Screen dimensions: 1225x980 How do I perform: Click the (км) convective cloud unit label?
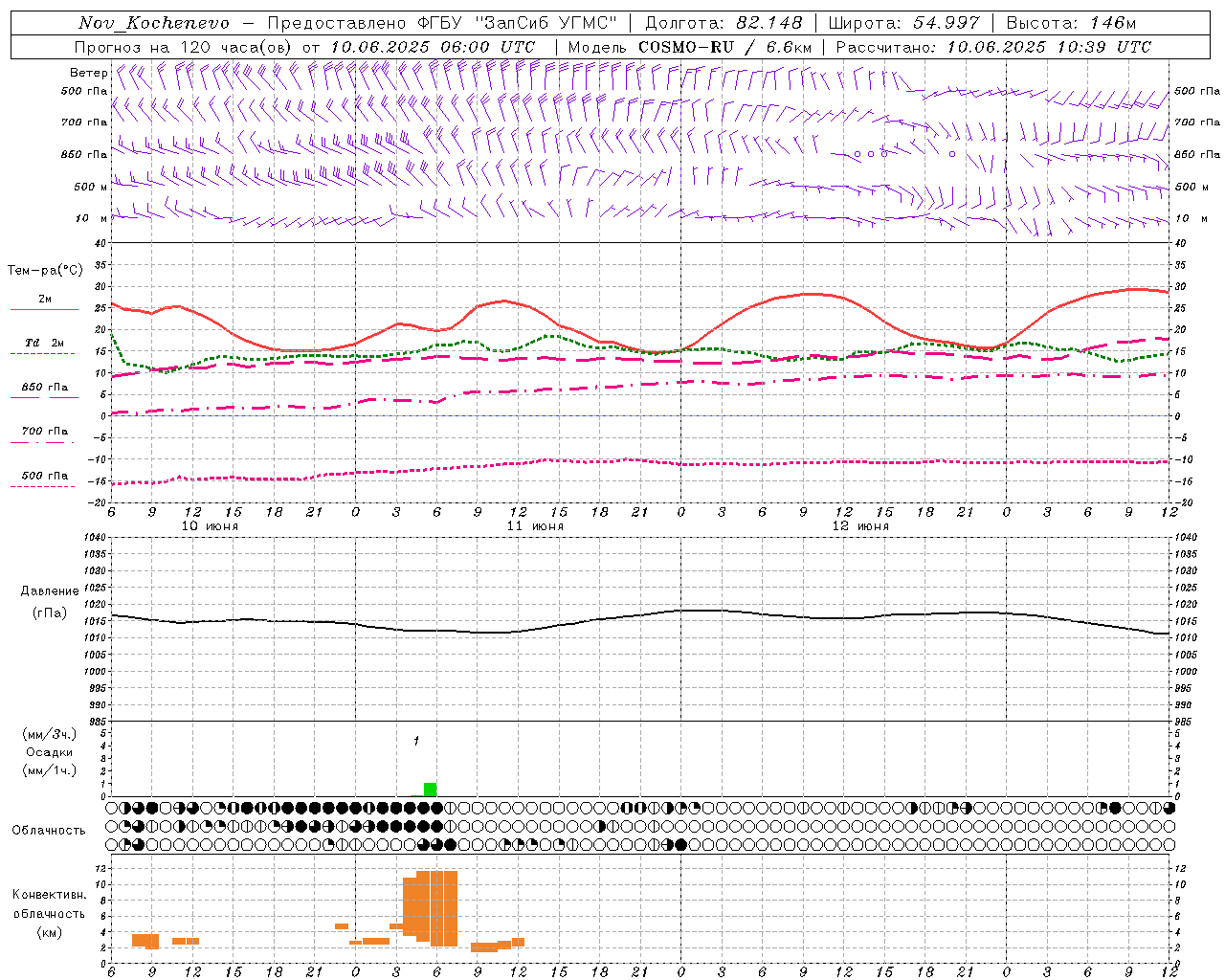49,932
